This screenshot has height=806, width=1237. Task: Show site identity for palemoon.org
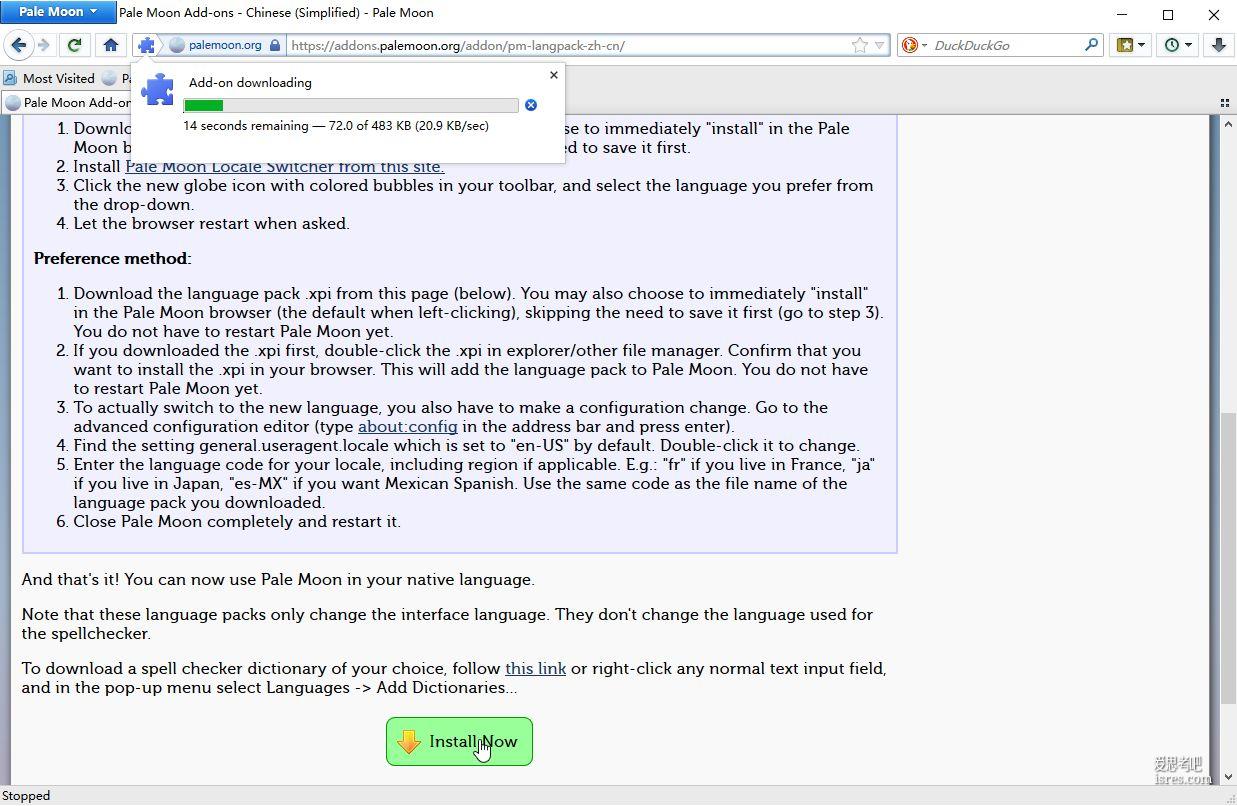pos(225,45)
